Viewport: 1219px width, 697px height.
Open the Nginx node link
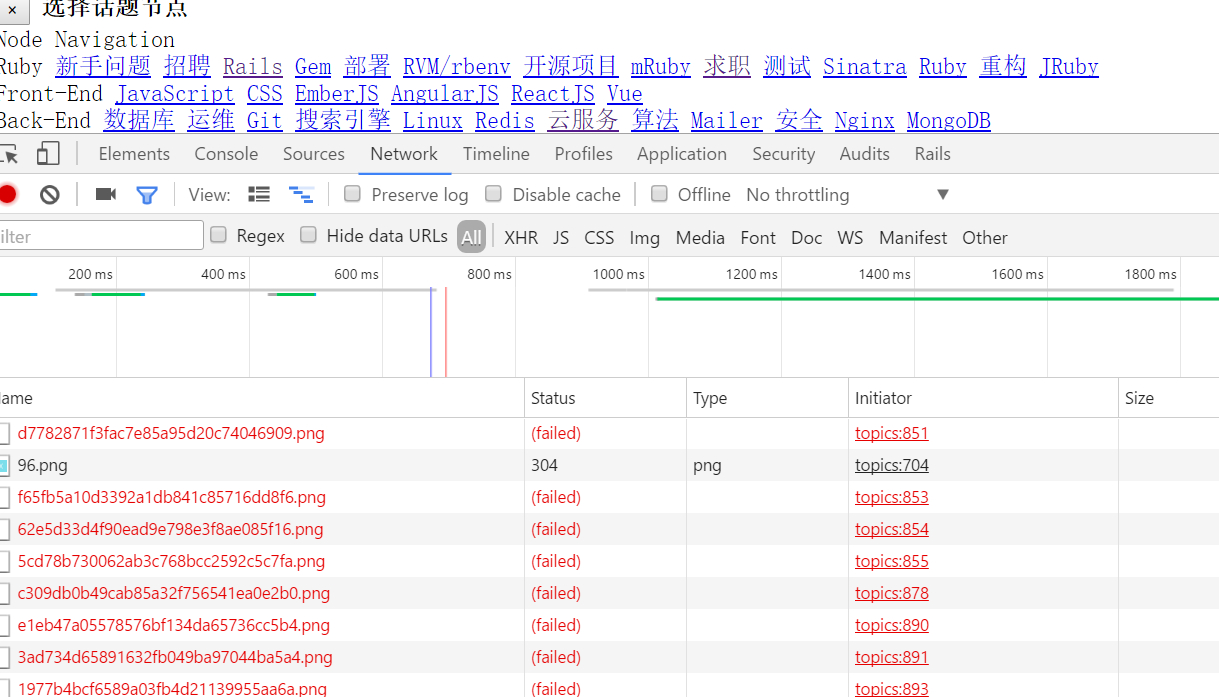tap(865, 121)
